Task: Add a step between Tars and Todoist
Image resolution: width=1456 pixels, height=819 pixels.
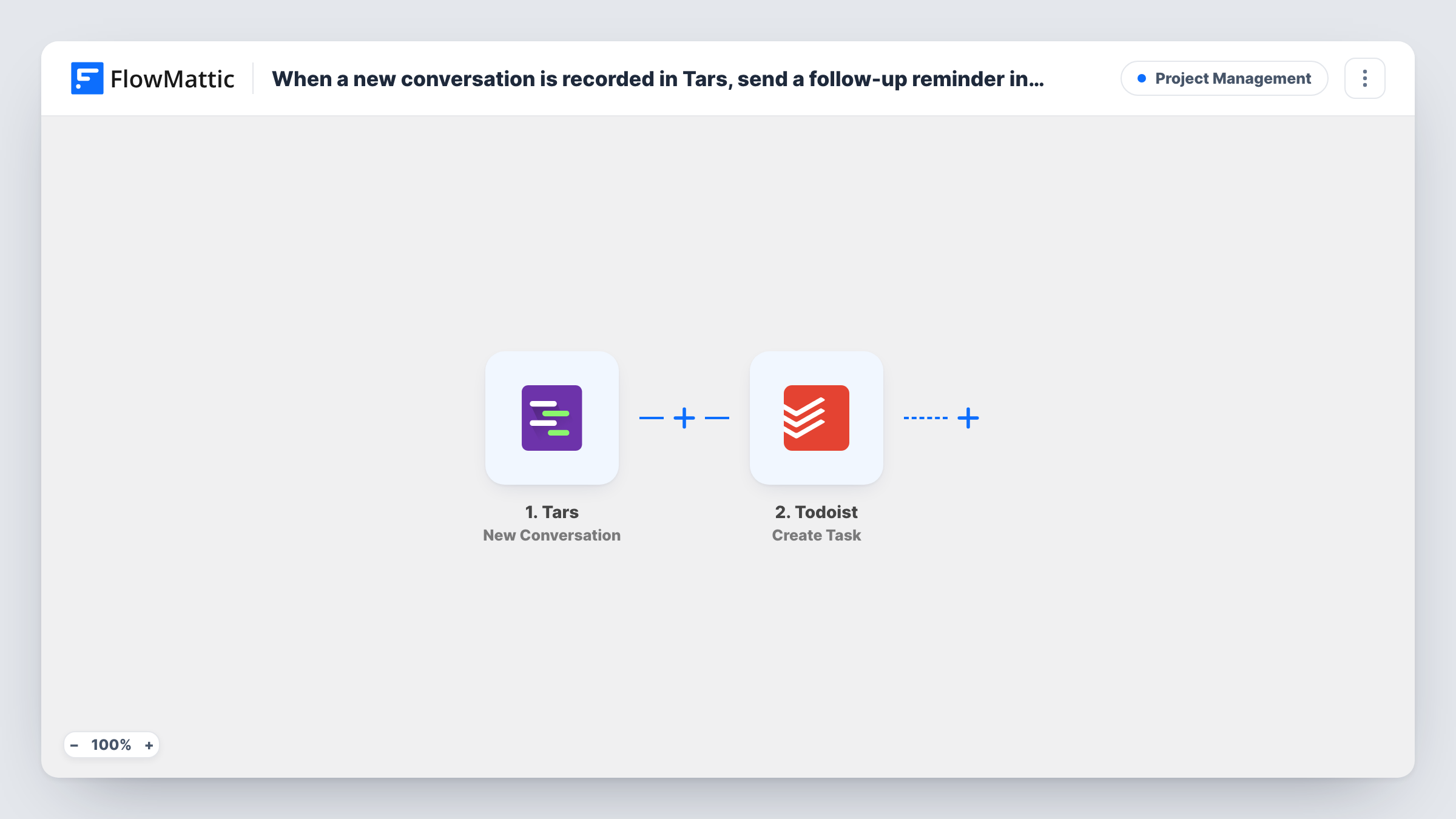Action: (684, 418)
